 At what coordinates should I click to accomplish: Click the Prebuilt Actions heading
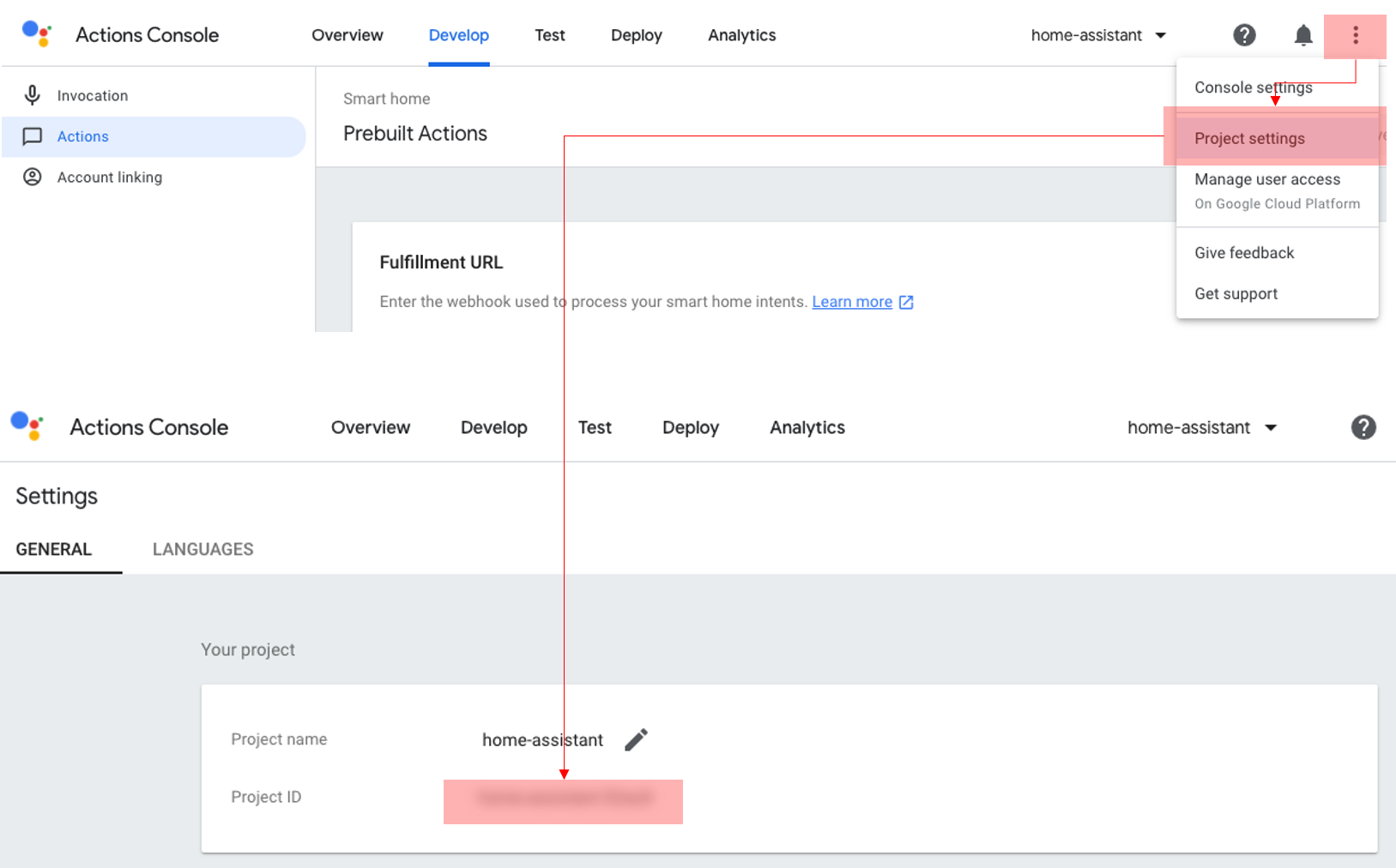tap(415, 133)
